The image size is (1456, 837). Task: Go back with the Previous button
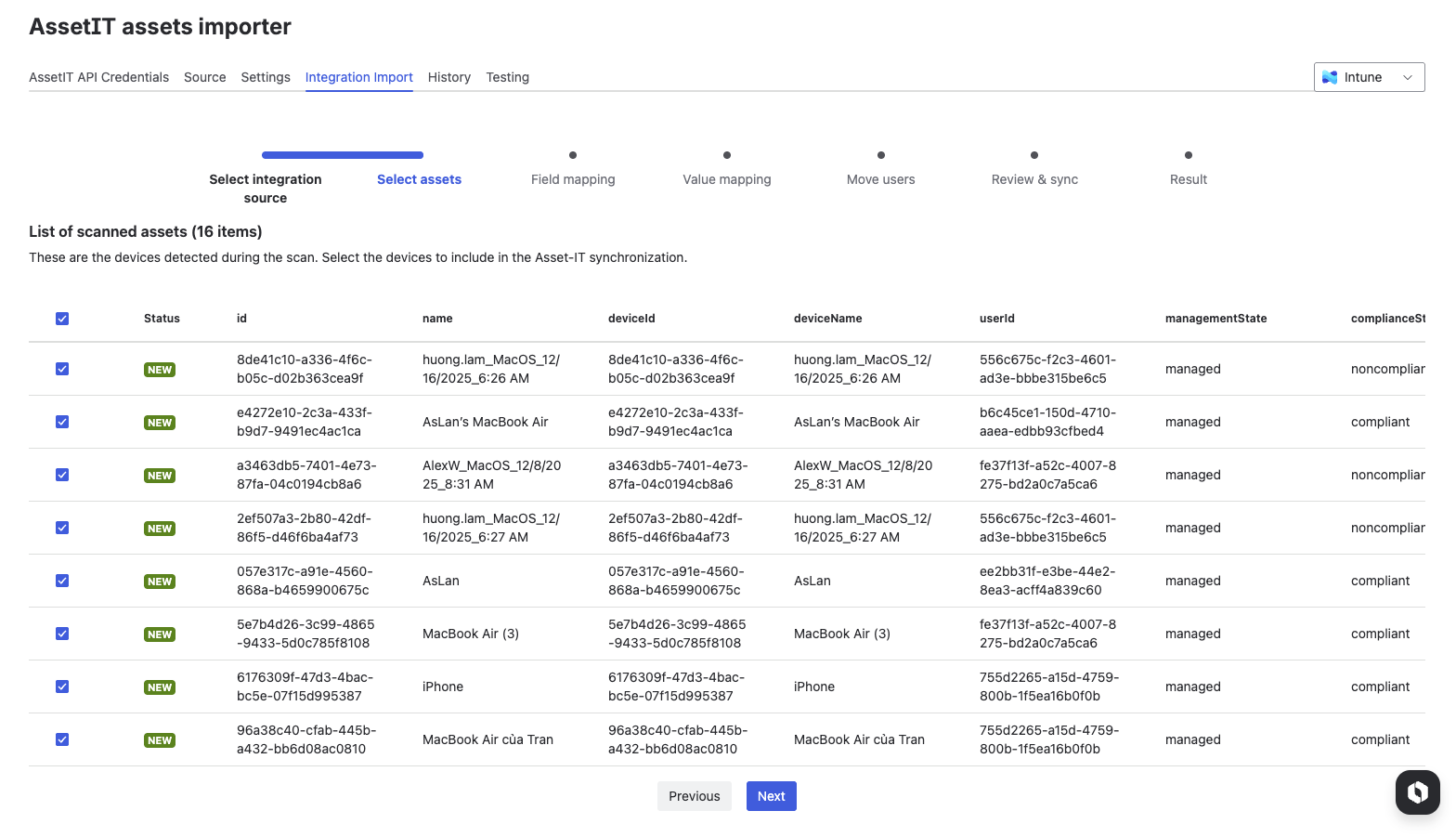click(694, 796)
